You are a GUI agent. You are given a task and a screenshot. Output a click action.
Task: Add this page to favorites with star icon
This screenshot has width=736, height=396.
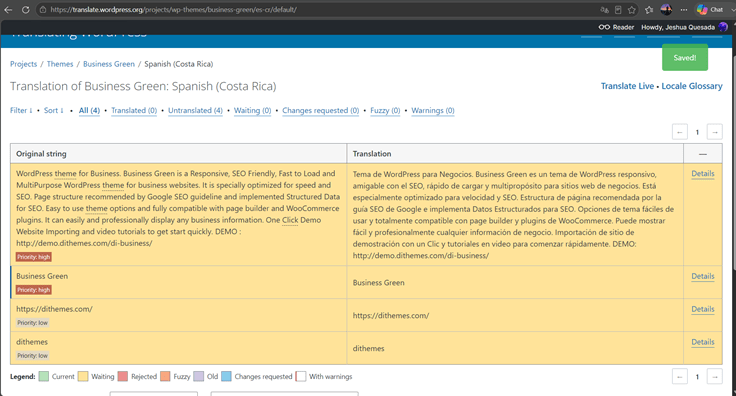coord(632,9)
